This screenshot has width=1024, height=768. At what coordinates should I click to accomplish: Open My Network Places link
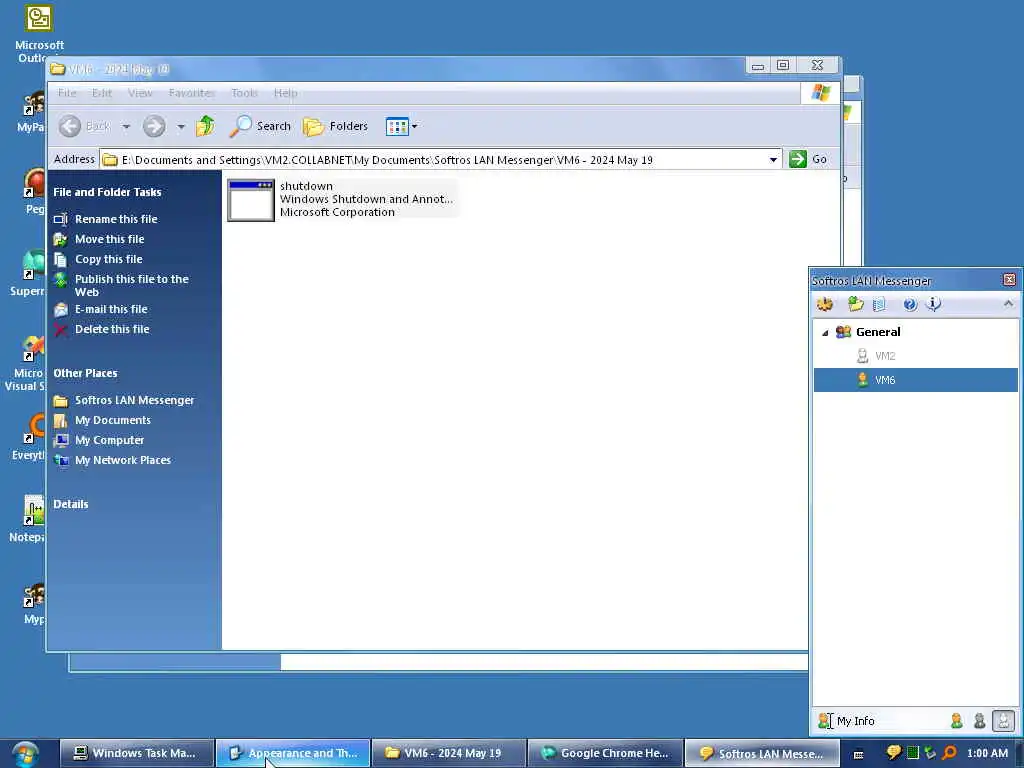123,460
